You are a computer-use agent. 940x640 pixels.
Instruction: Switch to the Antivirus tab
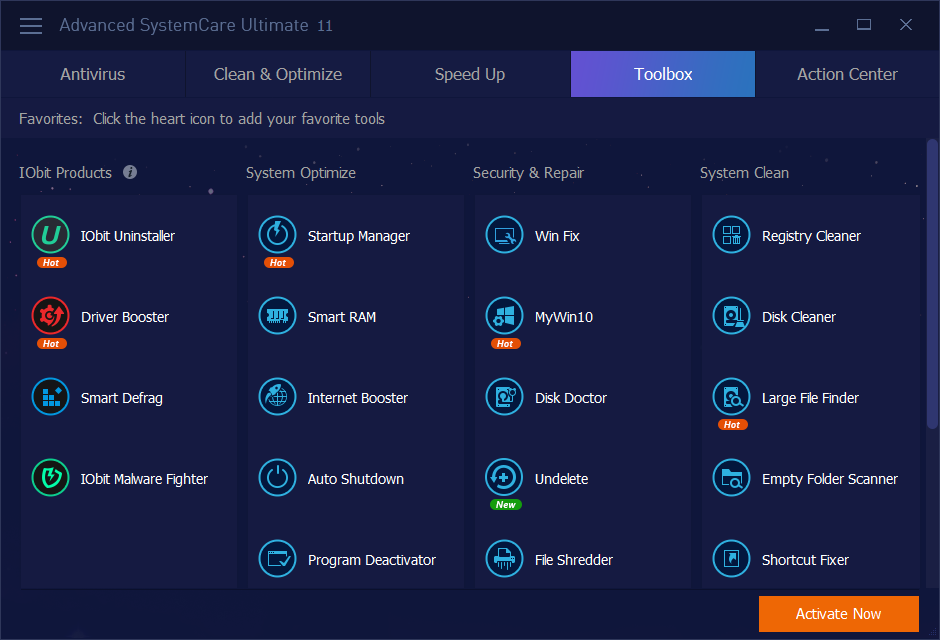(93, 74)
